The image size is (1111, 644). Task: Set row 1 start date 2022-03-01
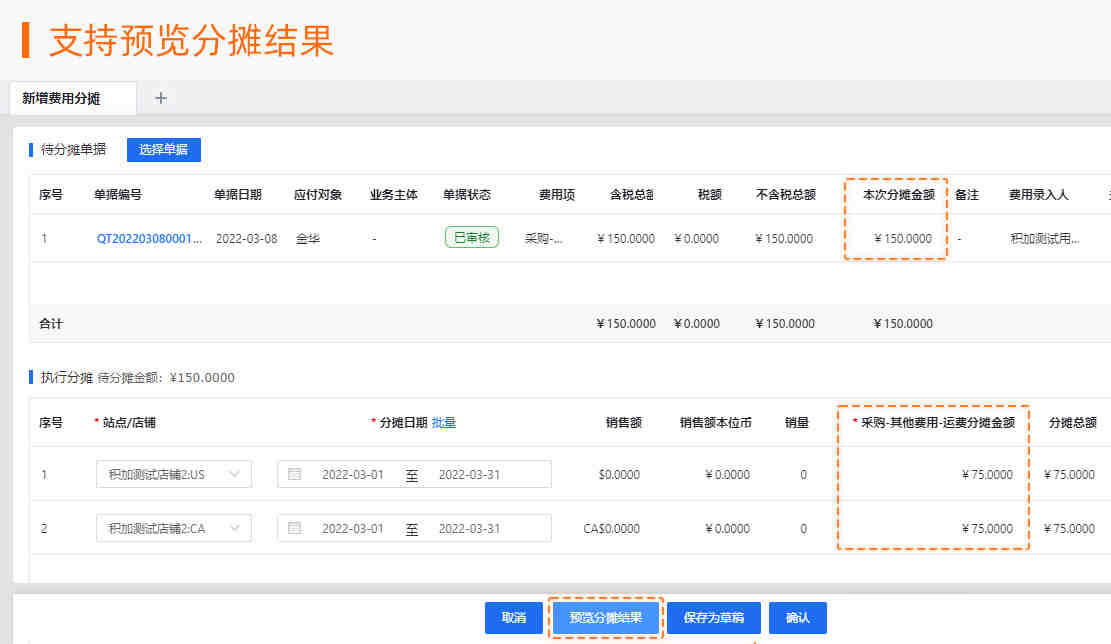click(353, 475)
